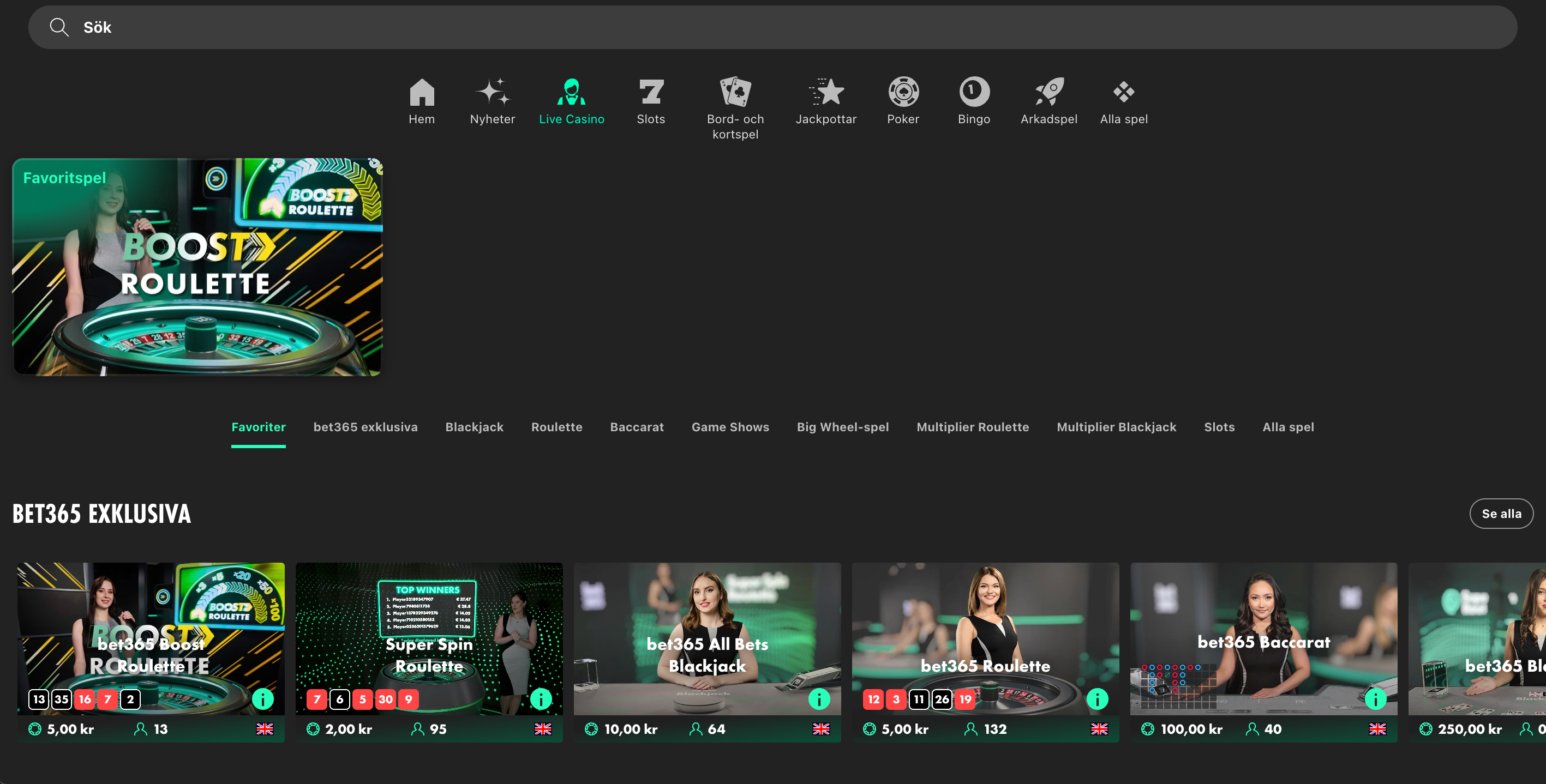Image resolution: width=1546 pixels, height=784 pixels.
Task: Show info for bet365 Boost Roulette
Action: tap(262, 699)
